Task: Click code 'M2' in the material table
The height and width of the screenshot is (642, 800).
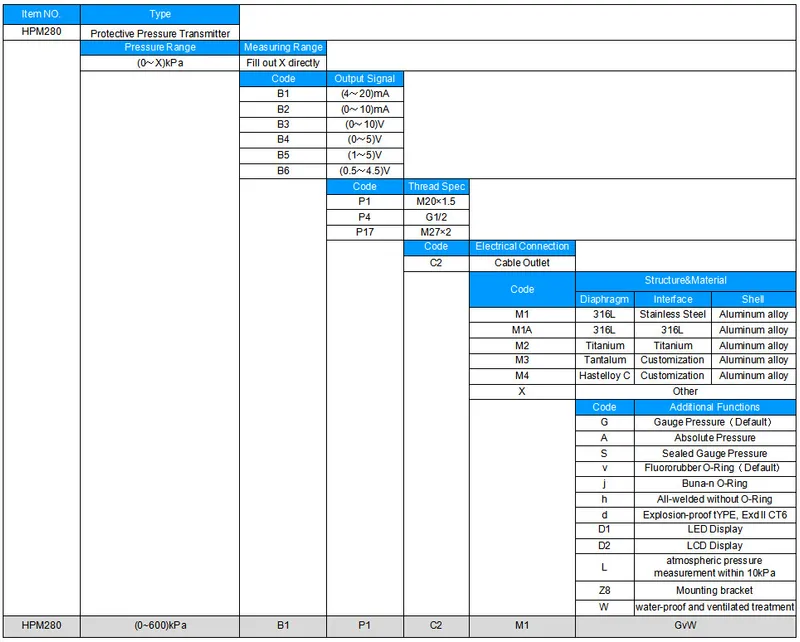Action: pos(522,345)
